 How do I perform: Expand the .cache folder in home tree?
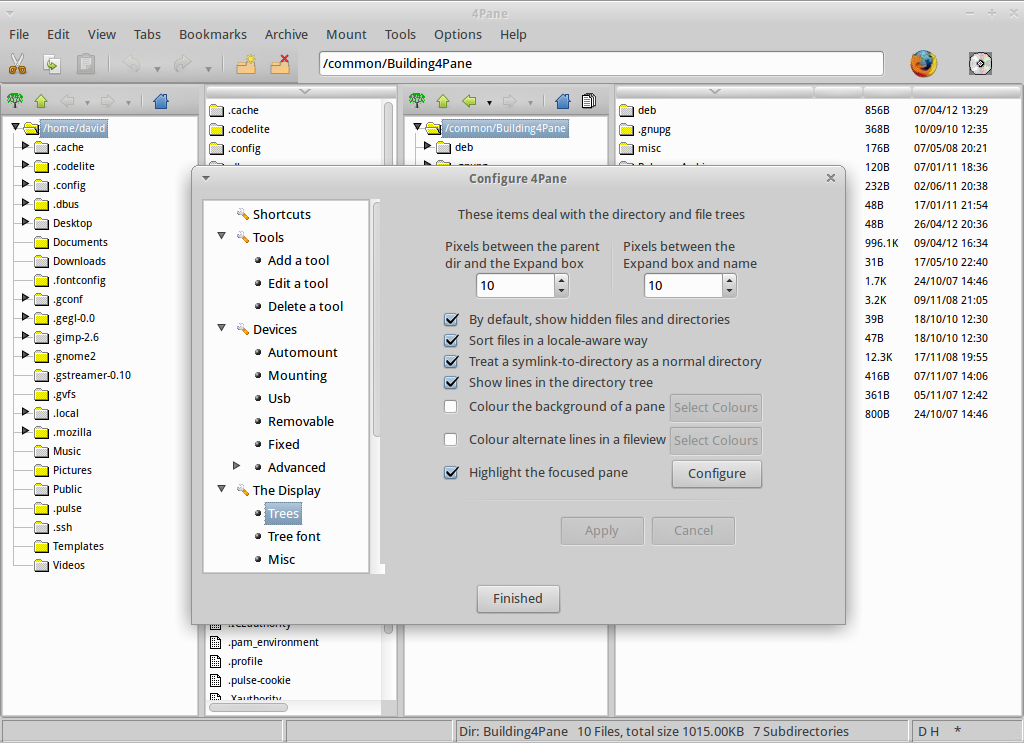25,146
